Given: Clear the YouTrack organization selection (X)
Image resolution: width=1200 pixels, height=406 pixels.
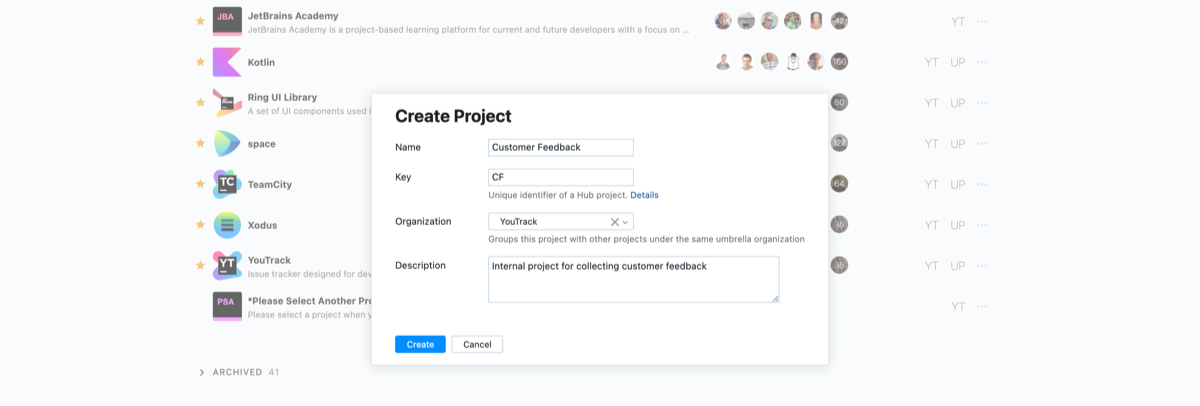Looking at the screenshot, I should click(x=614, y=222).
